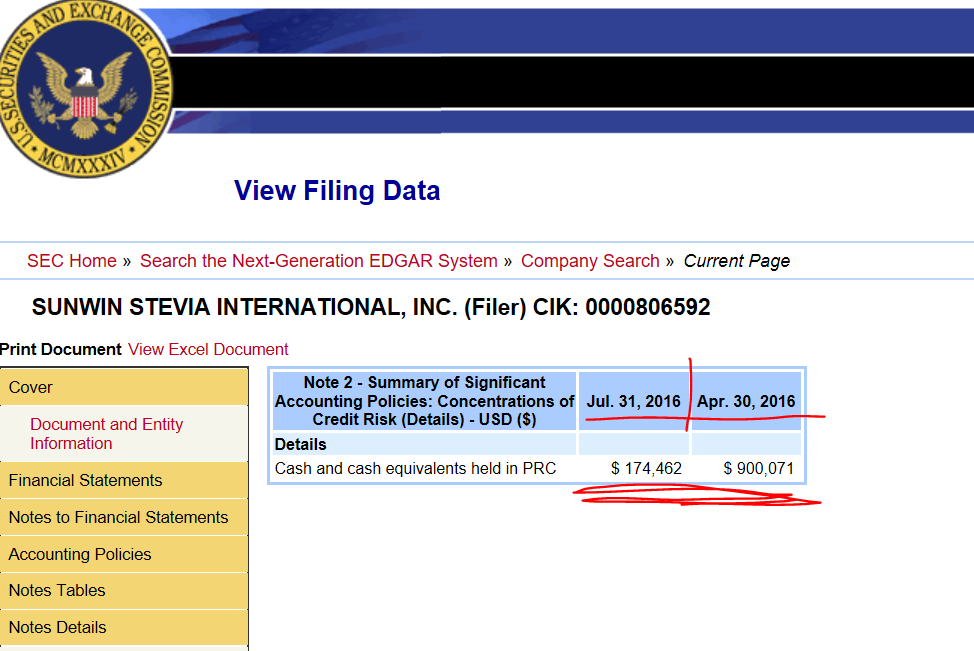This screenshot has height=651, width=974.
Task: Click the SEC eagle seal logo
Action: coord(83,88)
